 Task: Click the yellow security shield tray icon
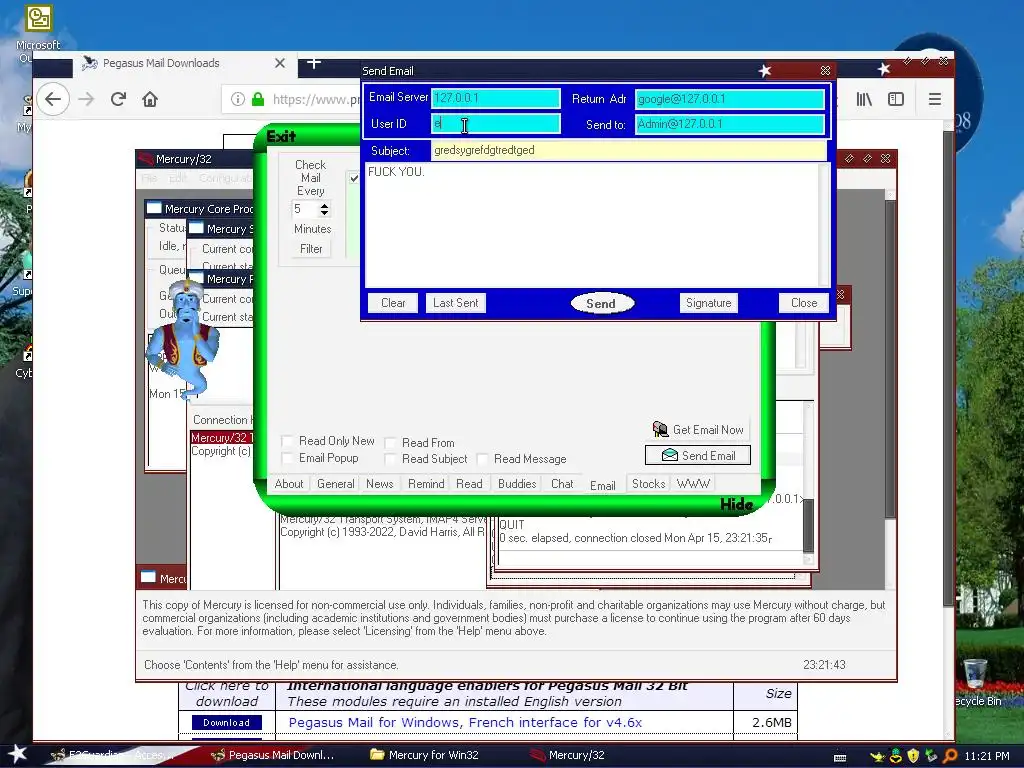tap(914, 756)
